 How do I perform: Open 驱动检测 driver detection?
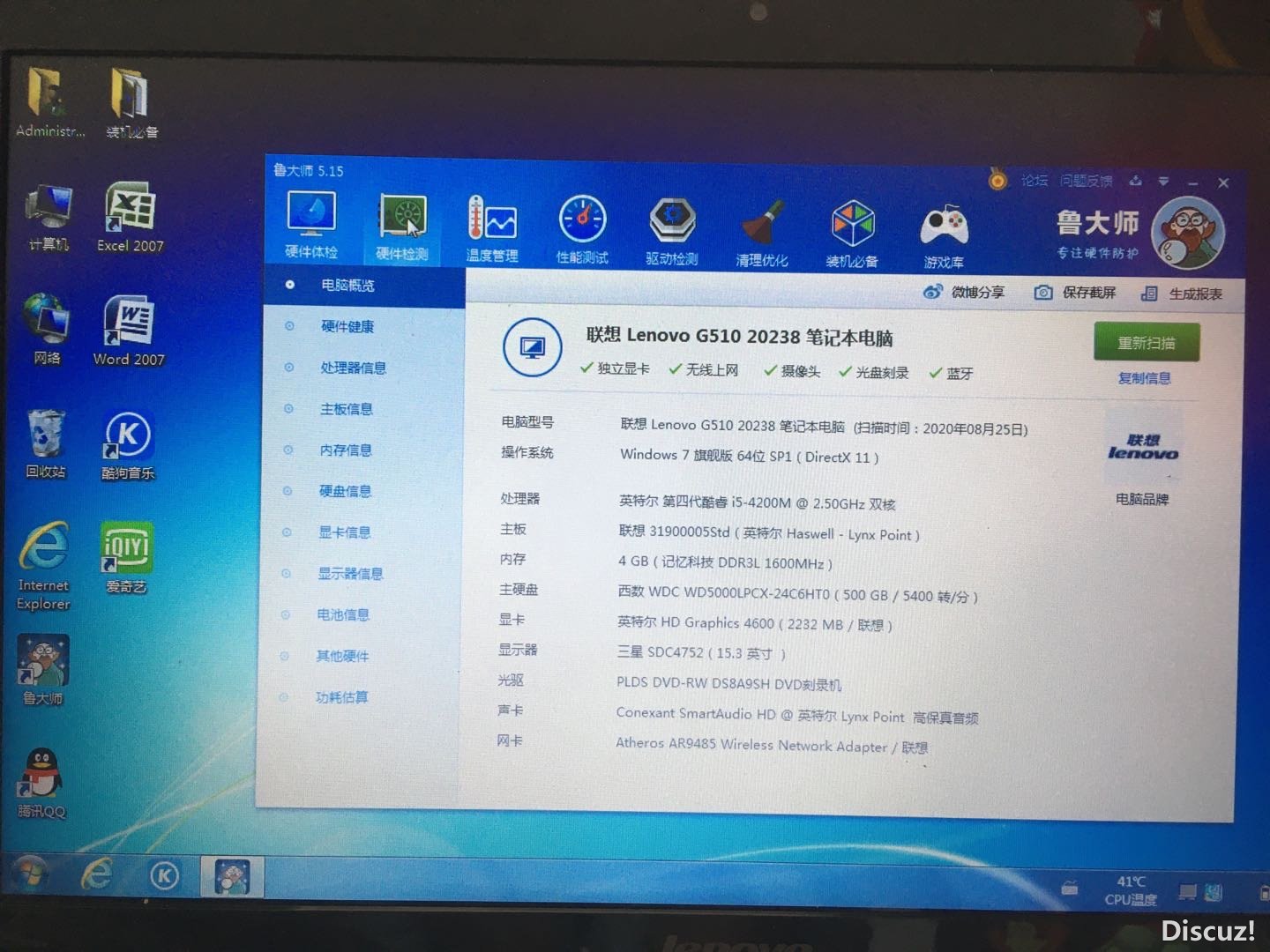[672, 231]
